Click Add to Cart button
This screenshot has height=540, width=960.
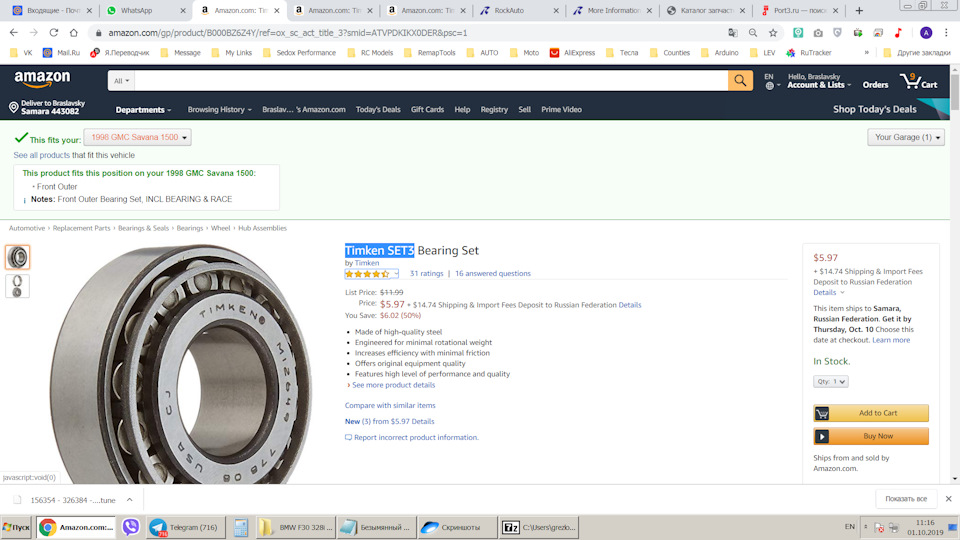coord(871,413)
